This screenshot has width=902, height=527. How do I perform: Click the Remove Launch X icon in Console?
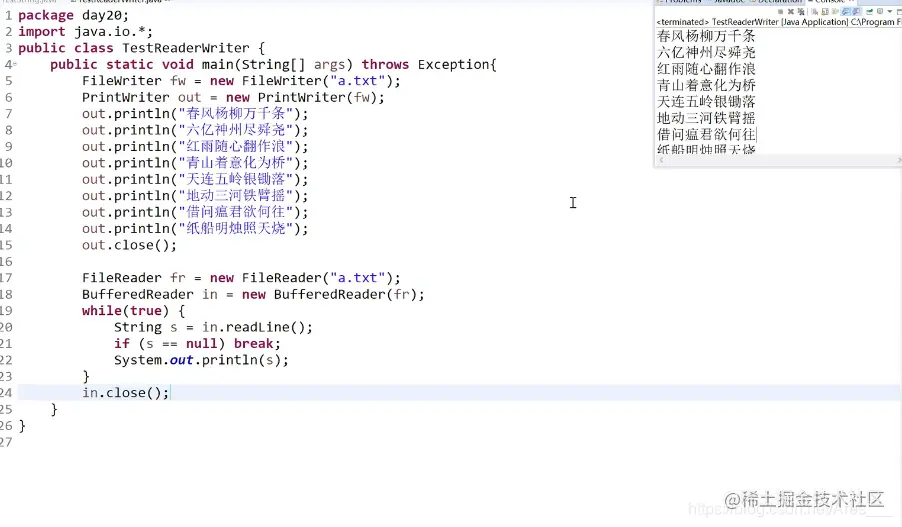coord(791,12)
